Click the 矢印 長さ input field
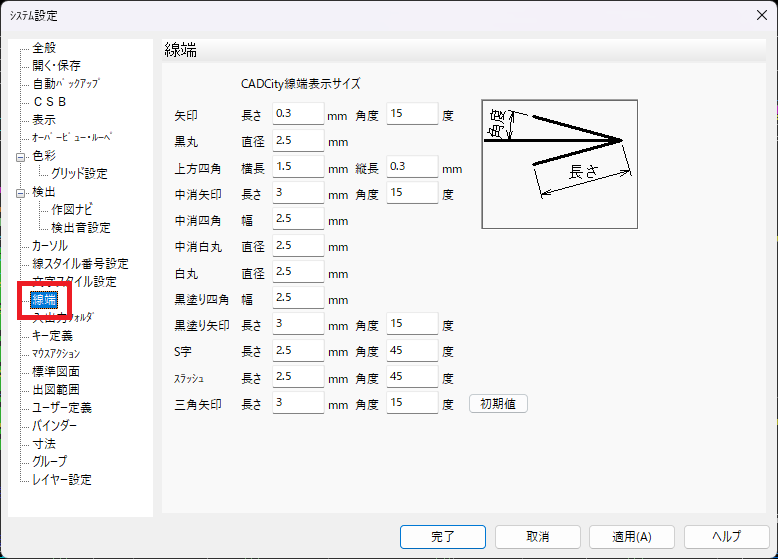The image size is (778, 559). [x=298, y=114]
